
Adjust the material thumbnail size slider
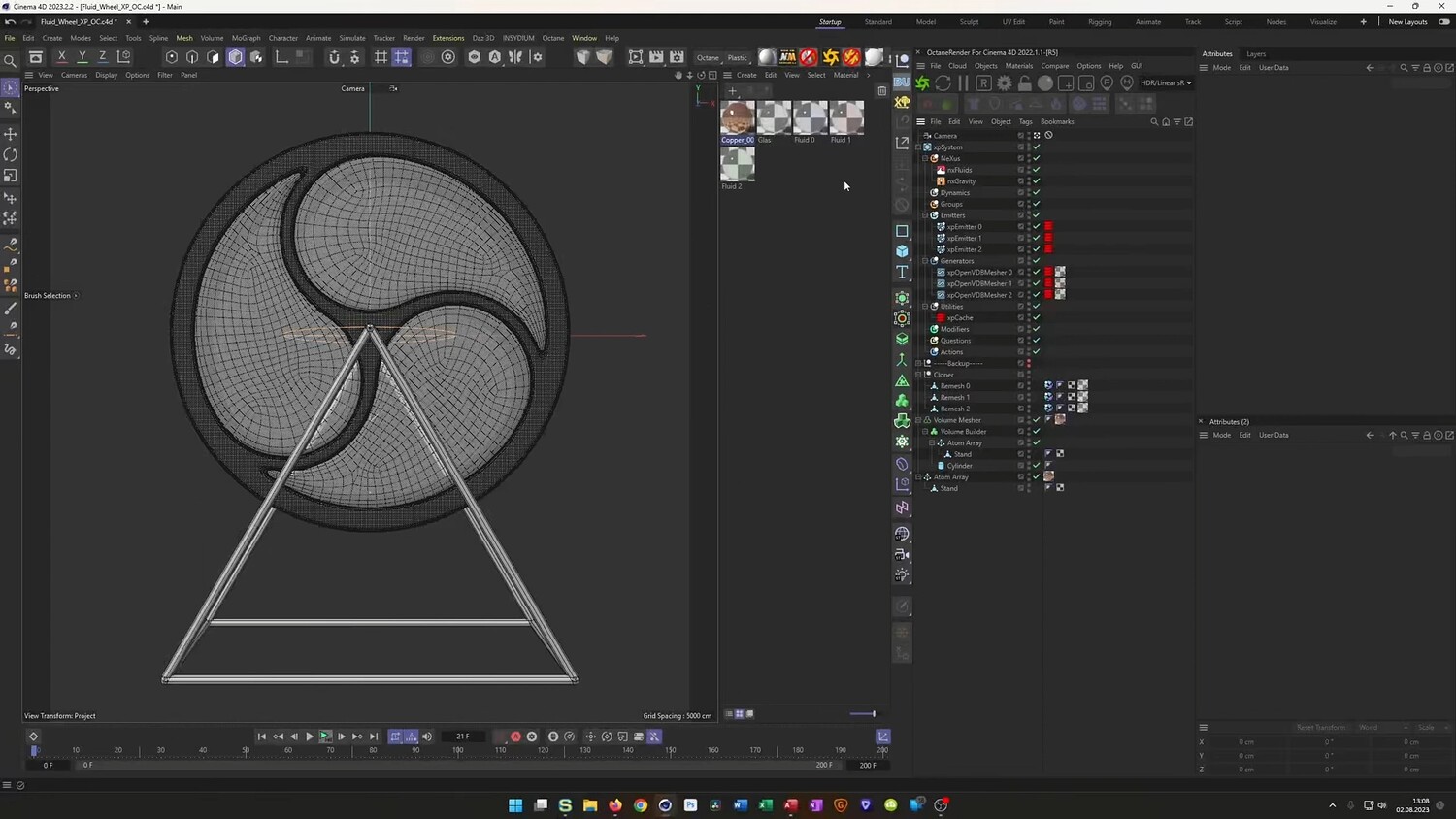tap(862, 714)
